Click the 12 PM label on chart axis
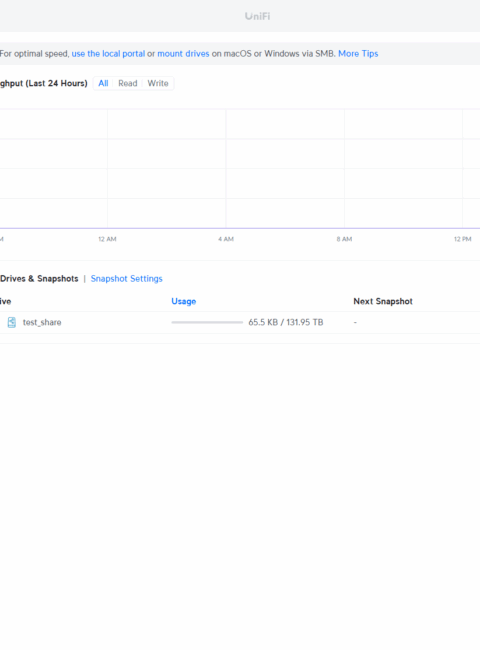Image resolution: width=480 pixels, height=650 pixels. pos(463,239)
